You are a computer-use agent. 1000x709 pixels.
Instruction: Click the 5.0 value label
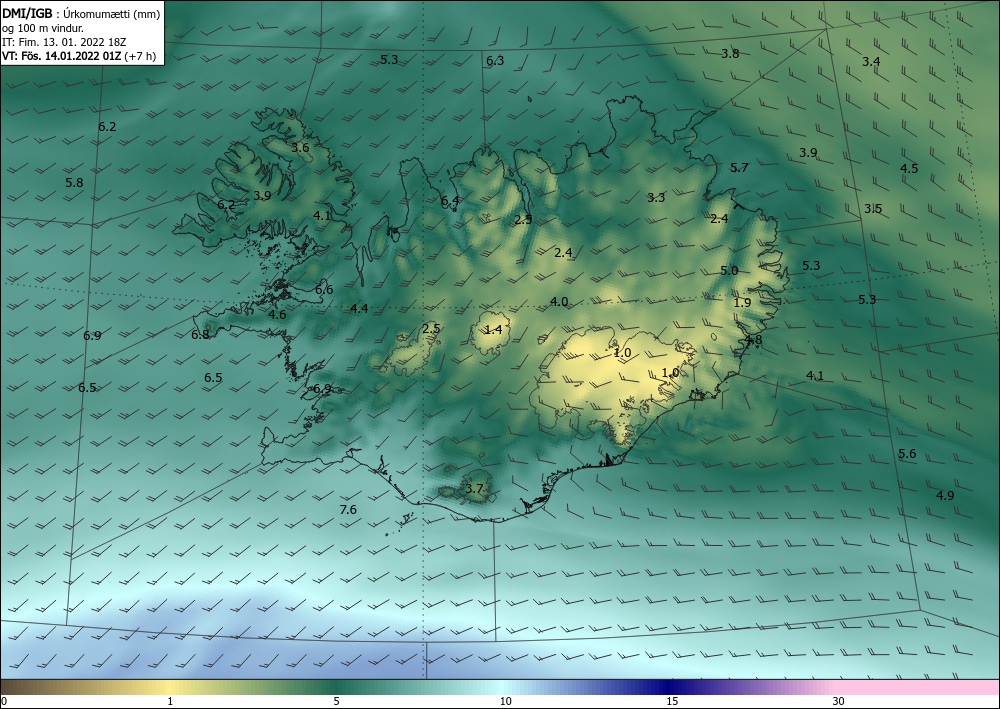point(729,270)
